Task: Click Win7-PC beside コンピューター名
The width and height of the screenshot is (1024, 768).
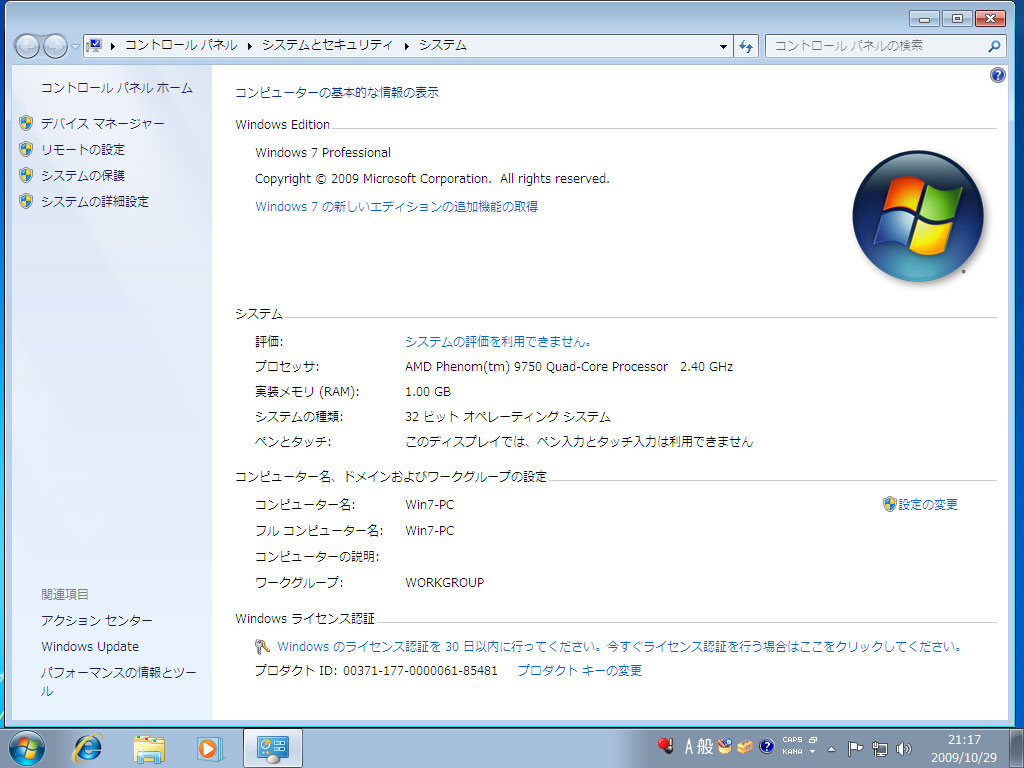Action: (x=430, y=505)
